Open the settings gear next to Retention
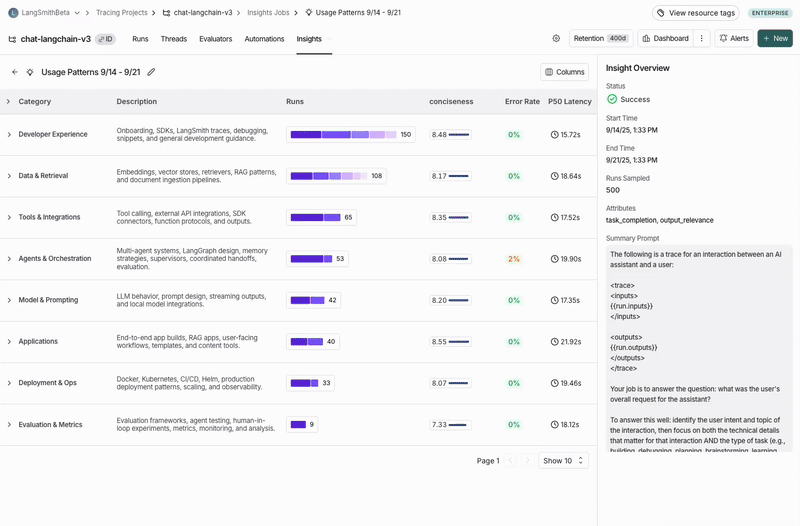Image resolution: width=800 pixels, height=526 pixels. click(556, 39)
